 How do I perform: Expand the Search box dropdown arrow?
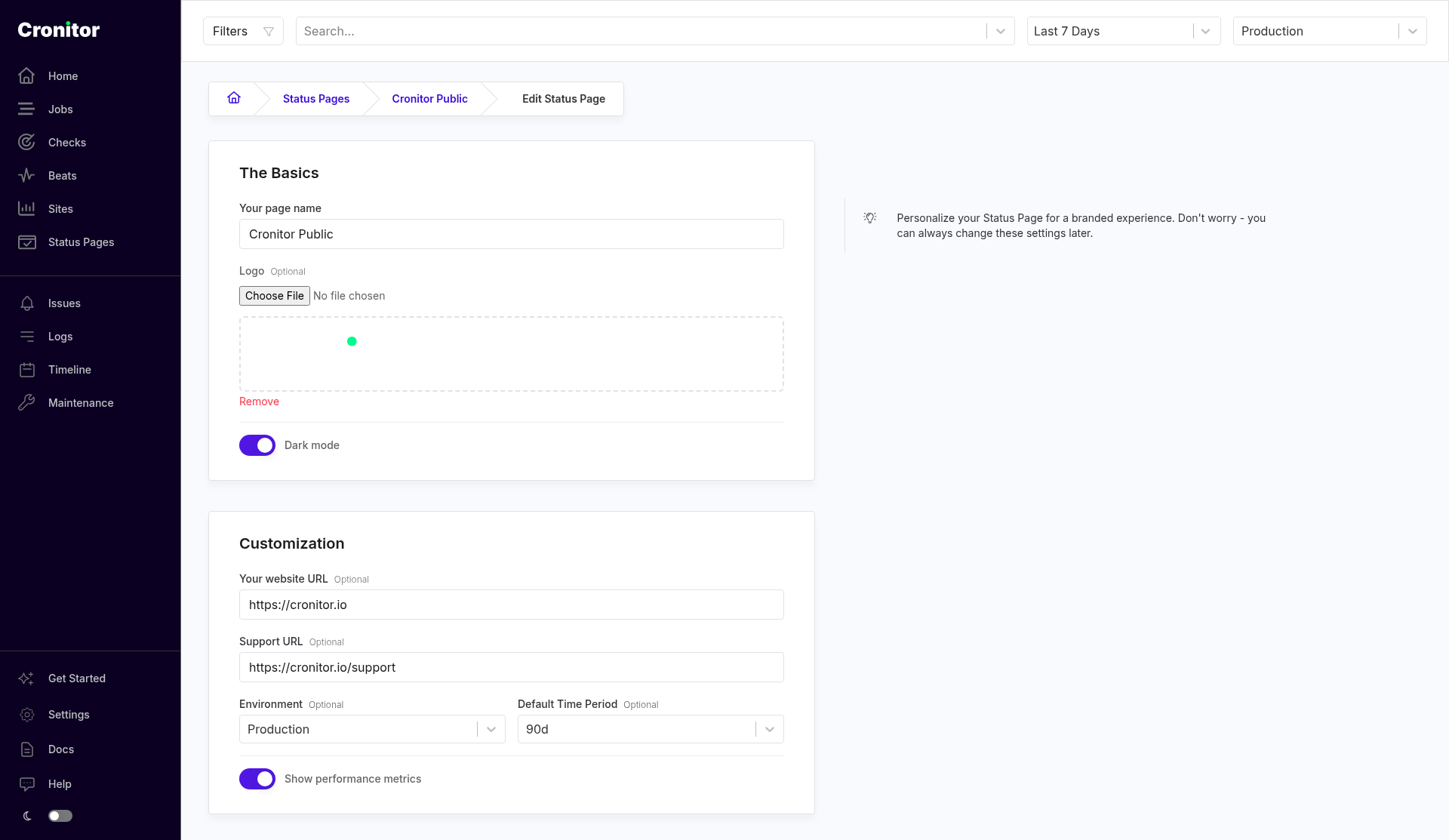pyautogui.click(x=1001, y=31)
